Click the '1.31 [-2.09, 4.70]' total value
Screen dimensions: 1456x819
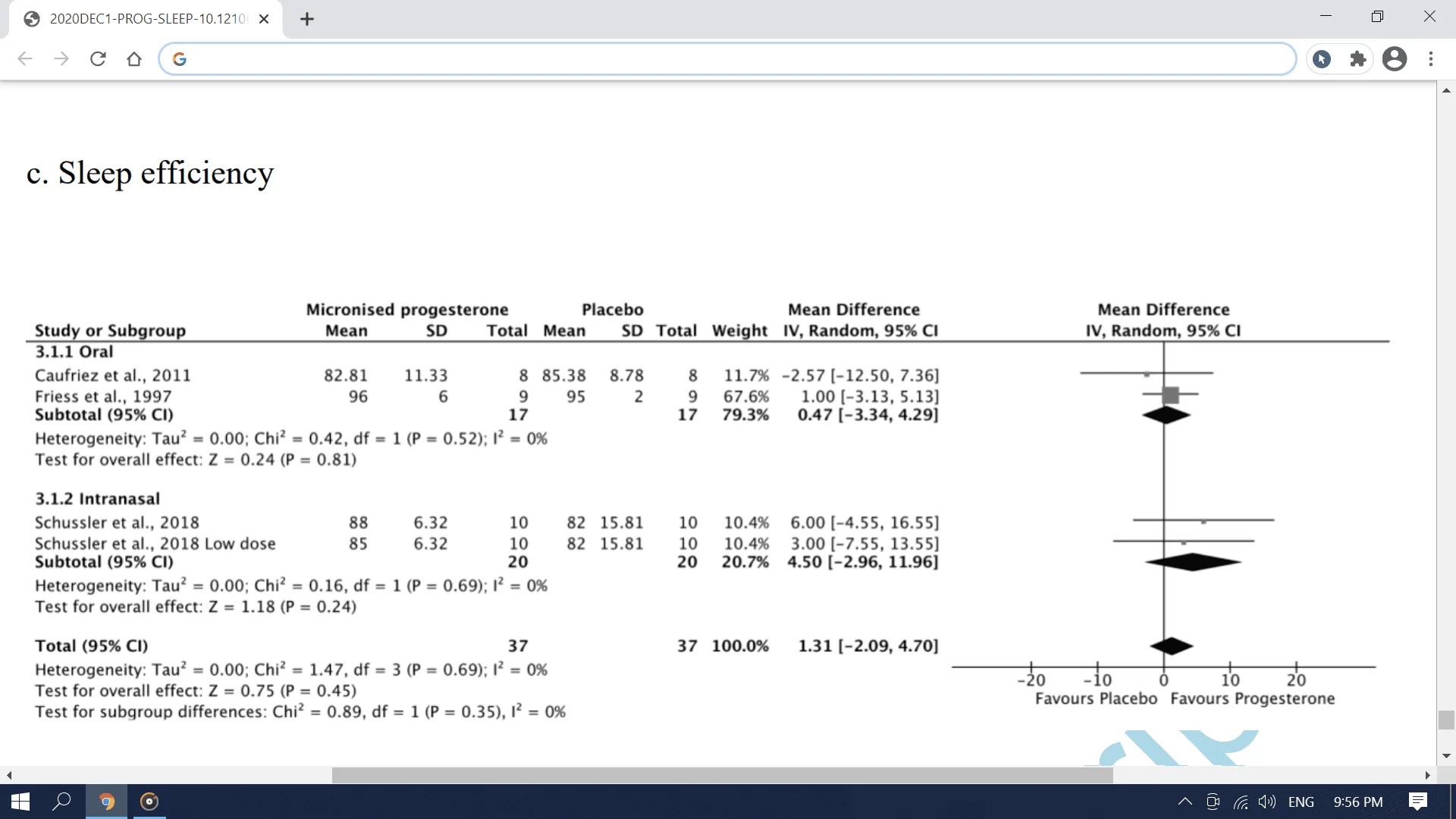[868, 646]
